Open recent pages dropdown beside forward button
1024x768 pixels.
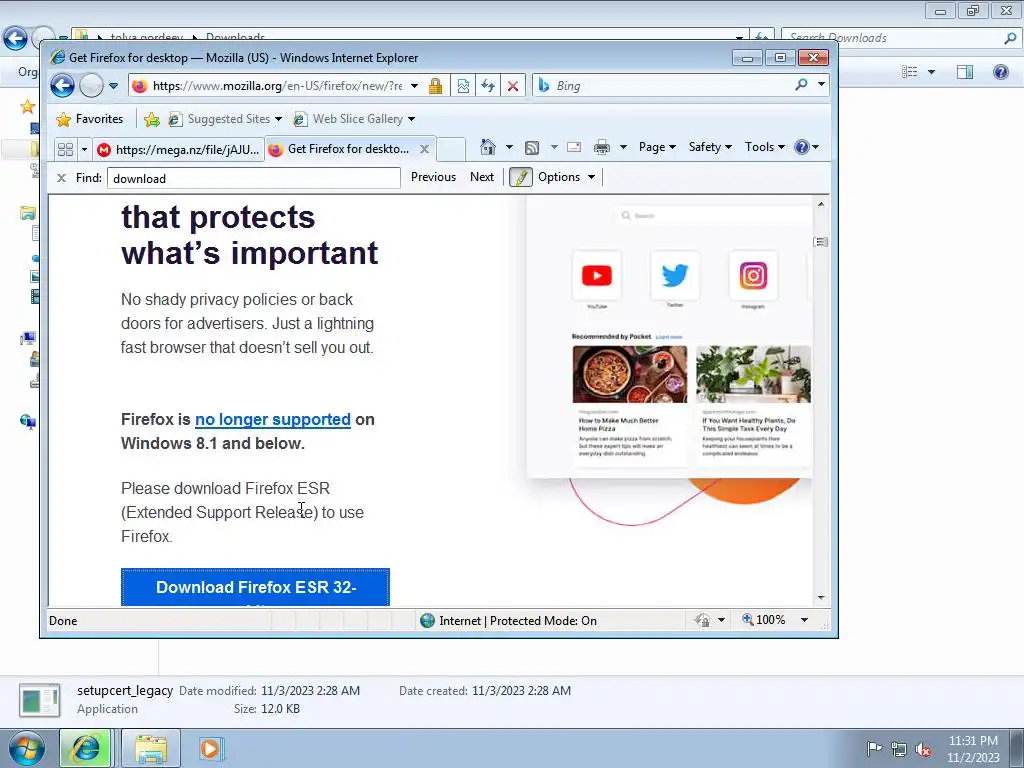(x=114, y=86)
